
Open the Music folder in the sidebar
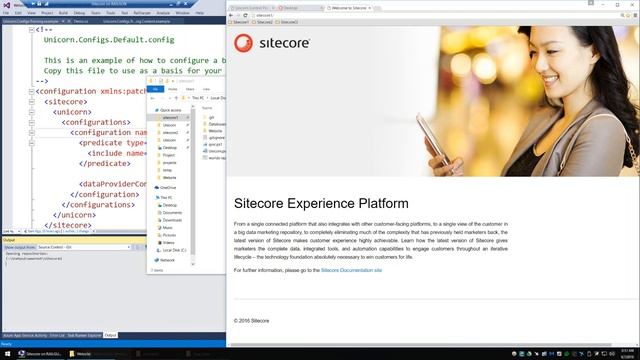[x=165, y=228]
